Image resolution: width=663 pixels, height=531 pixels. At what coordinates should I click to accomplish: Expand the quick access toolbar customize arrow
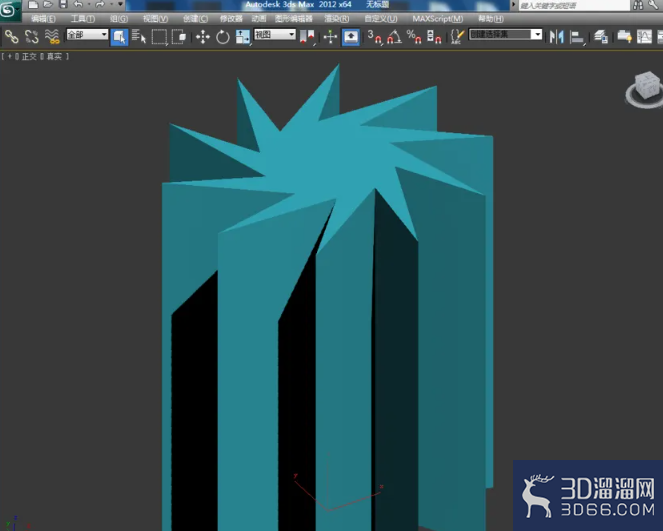tap(121, 5)
